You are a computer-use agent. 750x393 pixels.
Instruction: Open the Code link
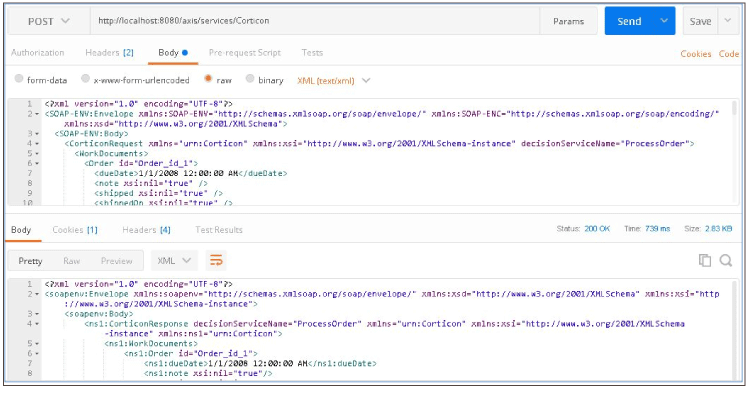728,54
